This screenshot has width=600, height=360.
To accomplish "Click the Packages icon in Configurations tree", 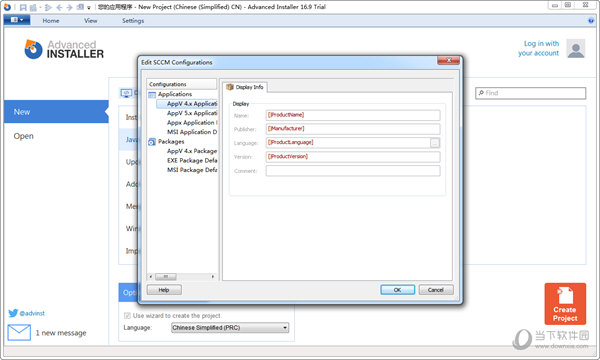I will (152, 142).
